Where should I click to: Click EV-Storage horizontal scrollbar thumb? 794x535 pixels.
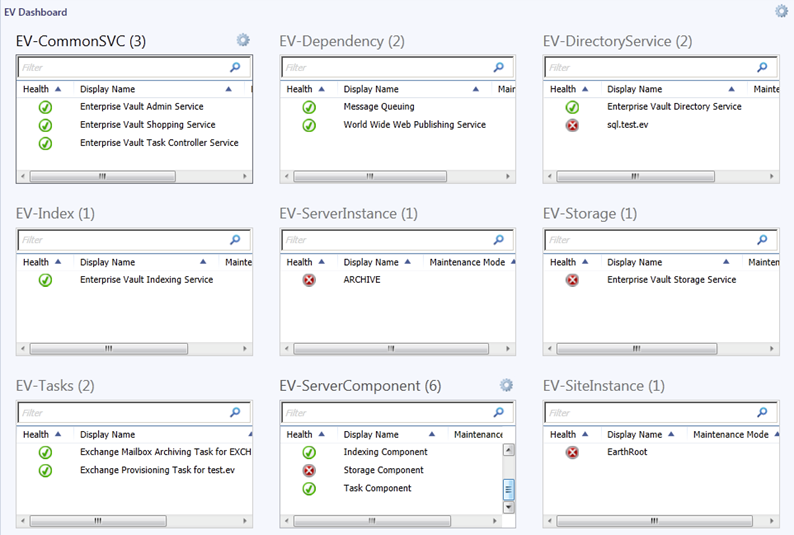[637, 349]
